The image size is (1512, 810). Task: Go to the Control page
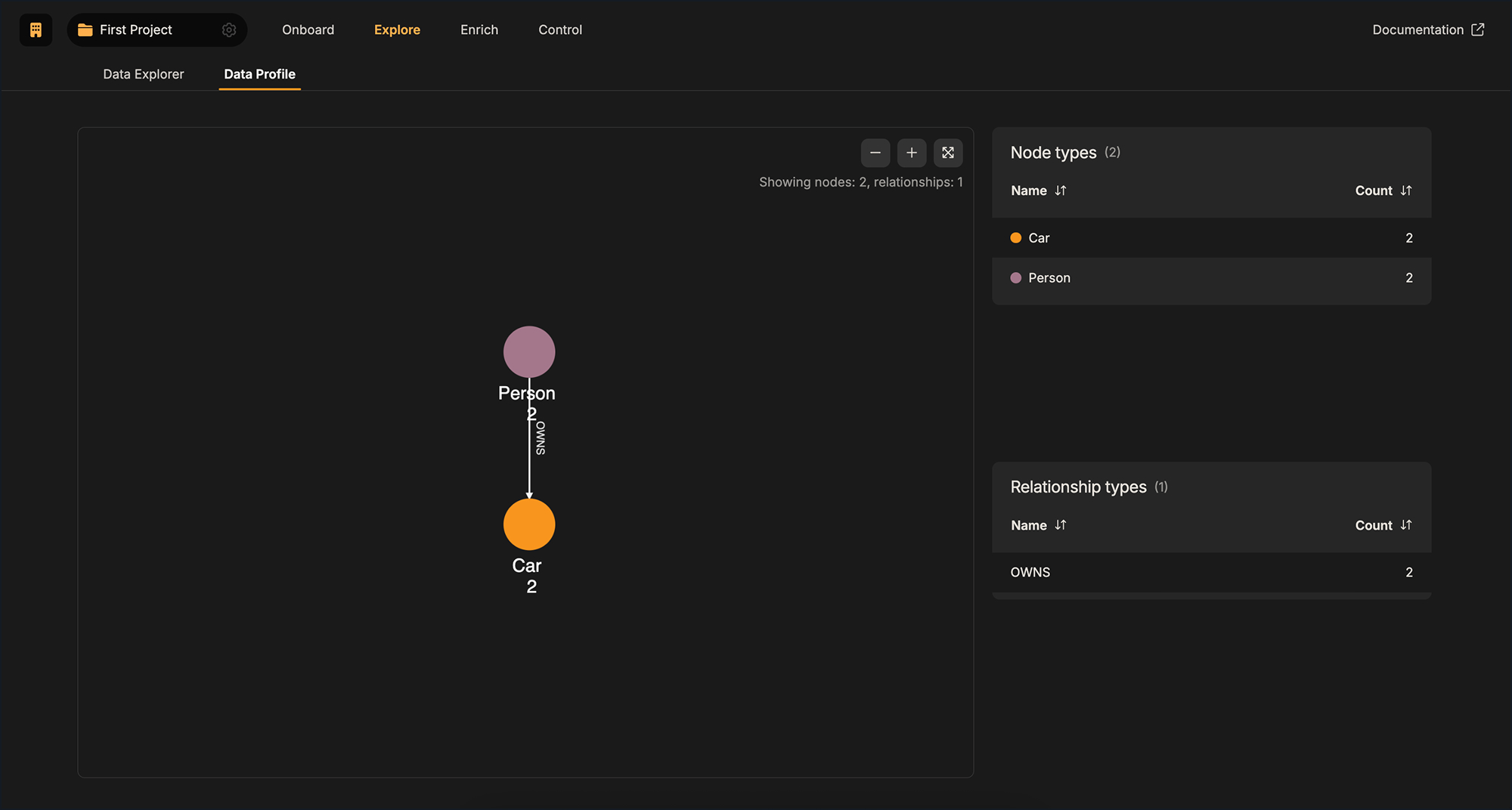560,29
